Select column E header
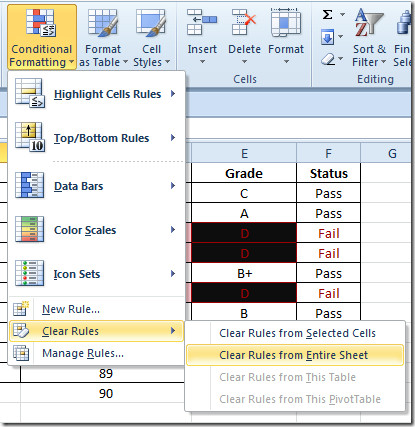 click(244, 153)
